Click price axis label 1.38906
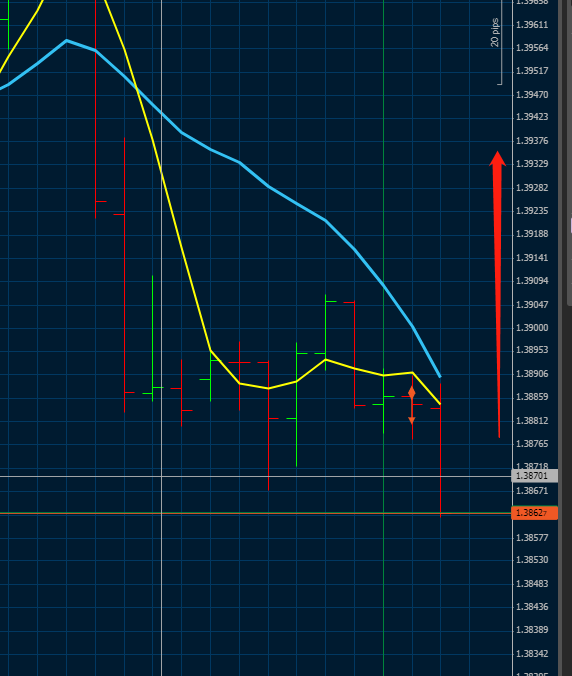The height and width of the screenshot is (676, 572). tap(532, 374)
